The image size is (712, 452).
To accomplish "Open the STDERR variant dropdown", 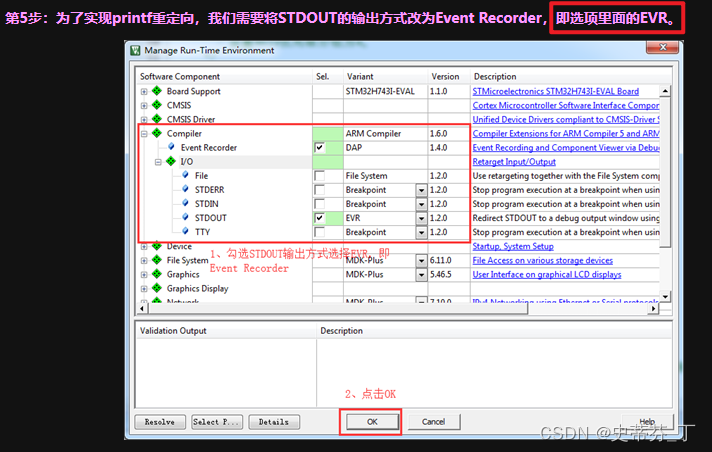I will 421,190.
